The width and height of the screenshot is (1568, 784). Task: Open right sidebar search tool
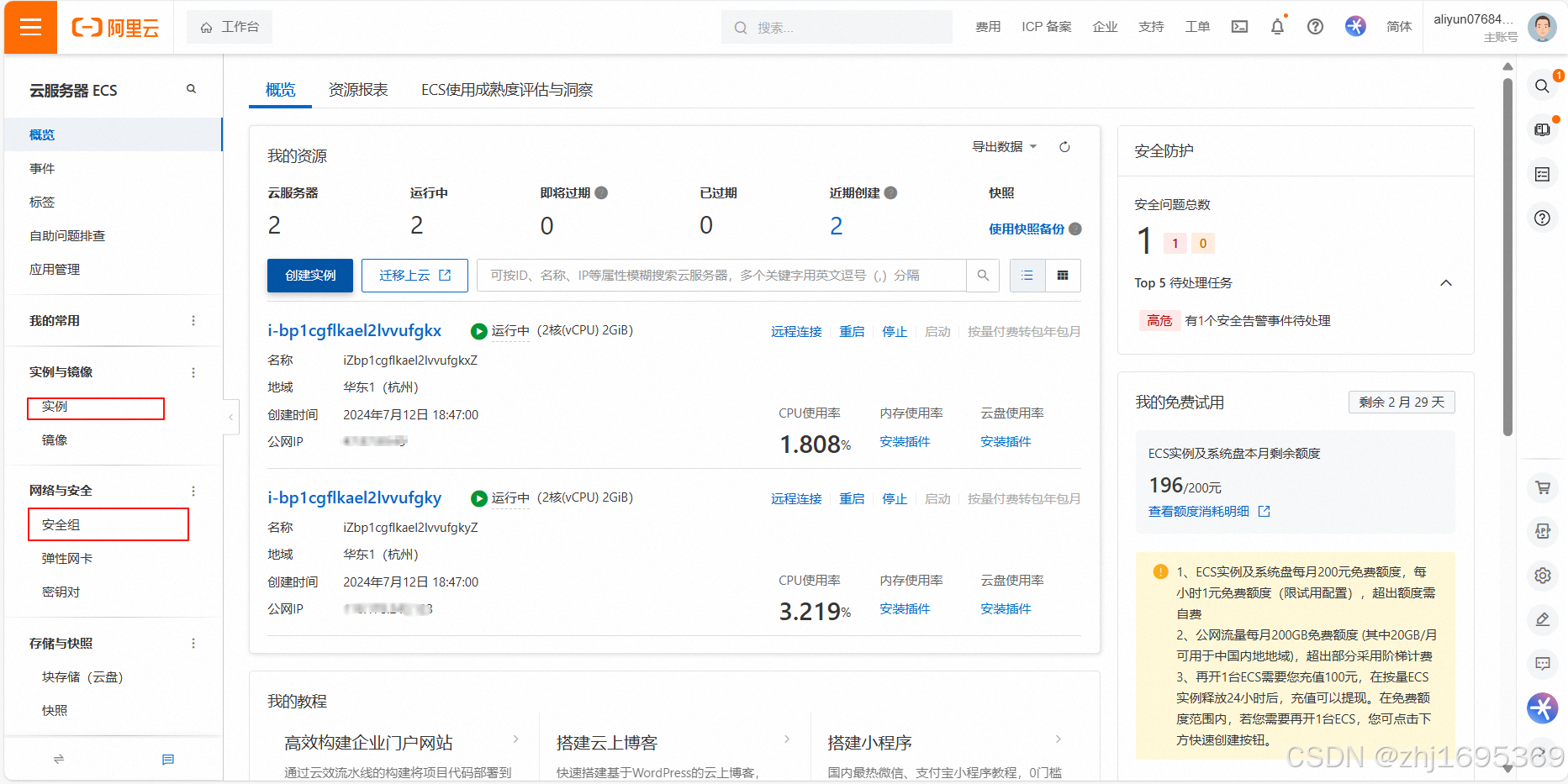click(1542, 86)
